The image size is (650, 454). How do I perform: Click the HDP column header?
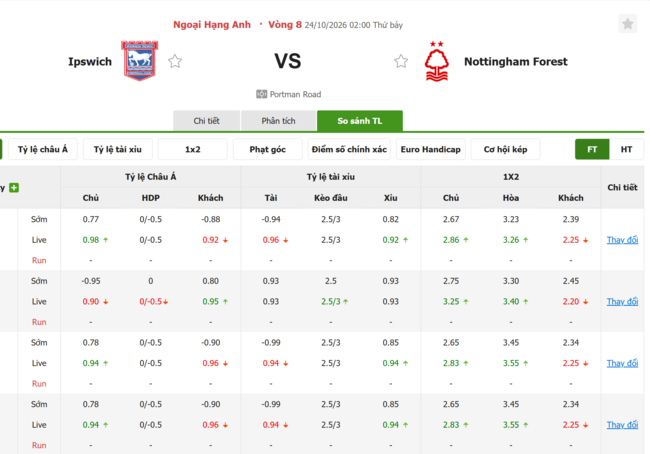[150, 198]
